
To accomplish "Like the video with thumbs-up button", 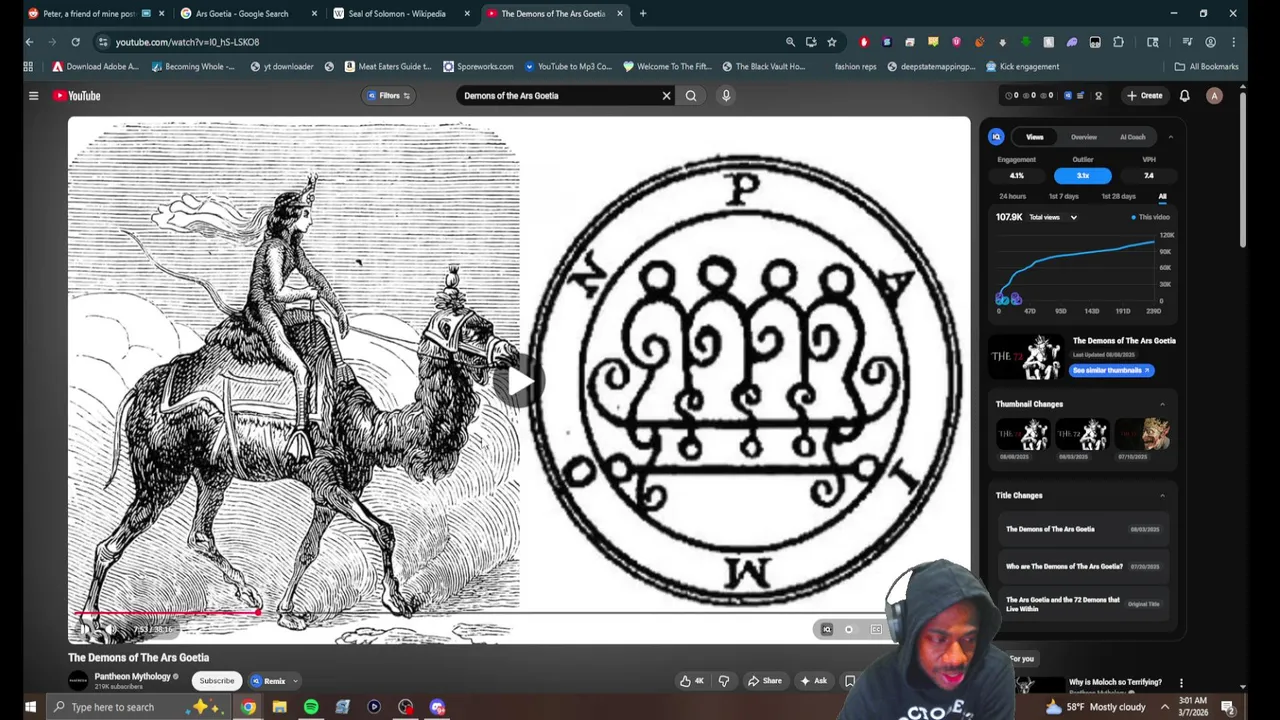I will [691, 681].
